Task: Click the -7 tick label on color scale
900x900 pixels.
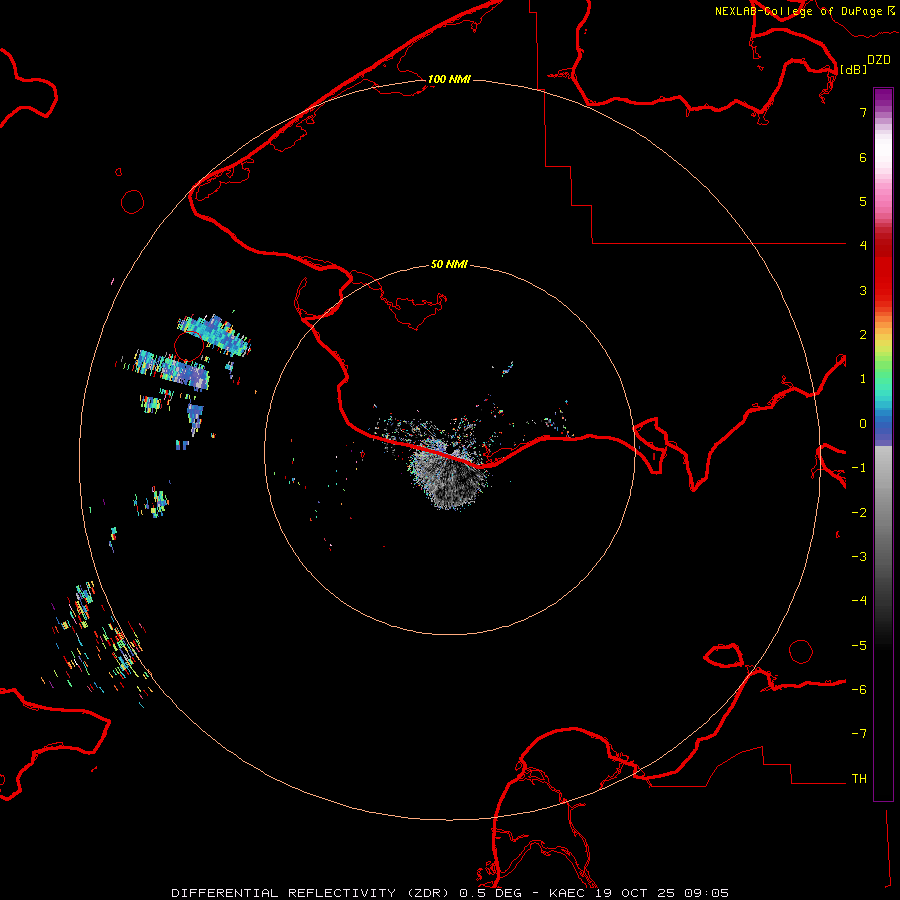Action: 859,734
